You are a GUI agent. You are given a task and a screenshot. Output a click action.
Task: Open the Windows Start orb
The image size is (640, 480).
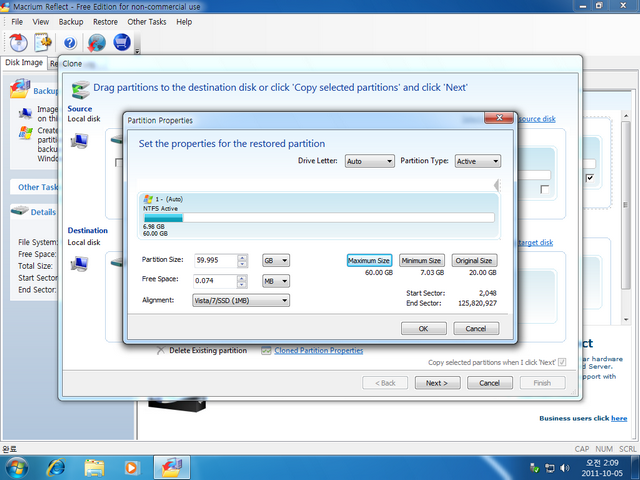(x=17, y=468)
